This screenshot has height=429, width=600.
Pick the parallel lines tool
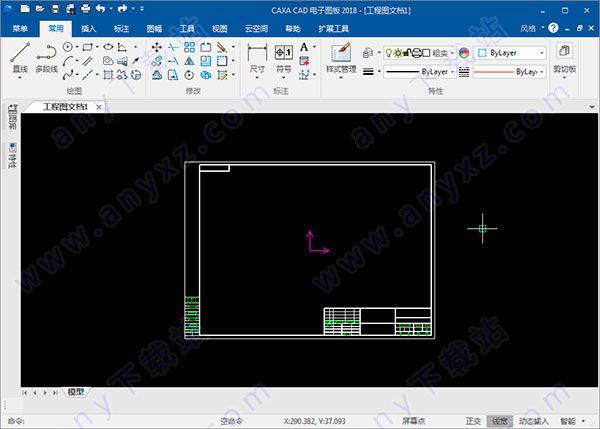pos(88,61)
